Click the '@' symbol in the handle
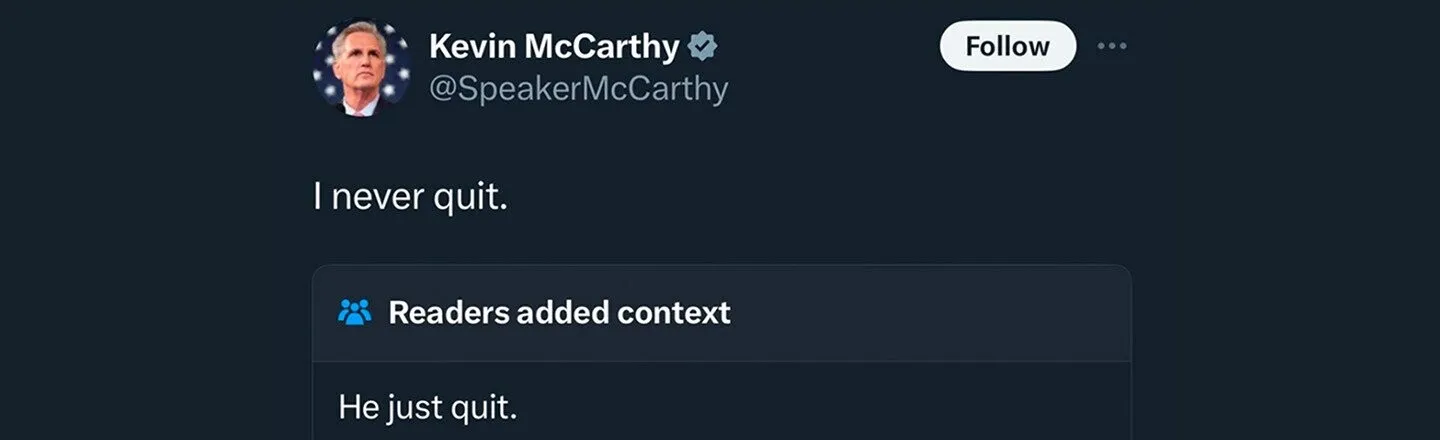The image size is (1440, 440). (441, 90)
